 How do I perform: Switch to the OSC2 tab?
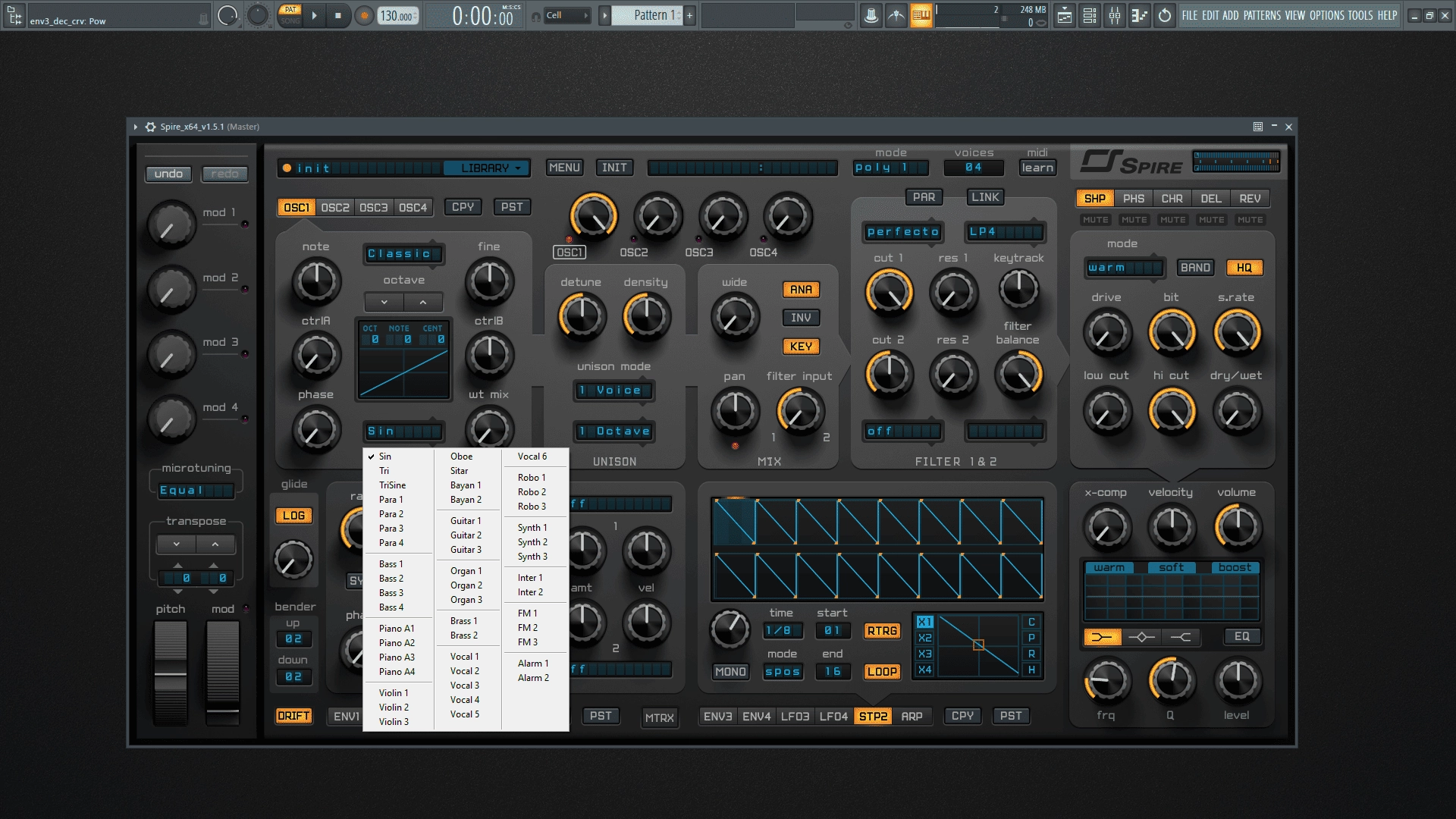click(x=335, y=207)
